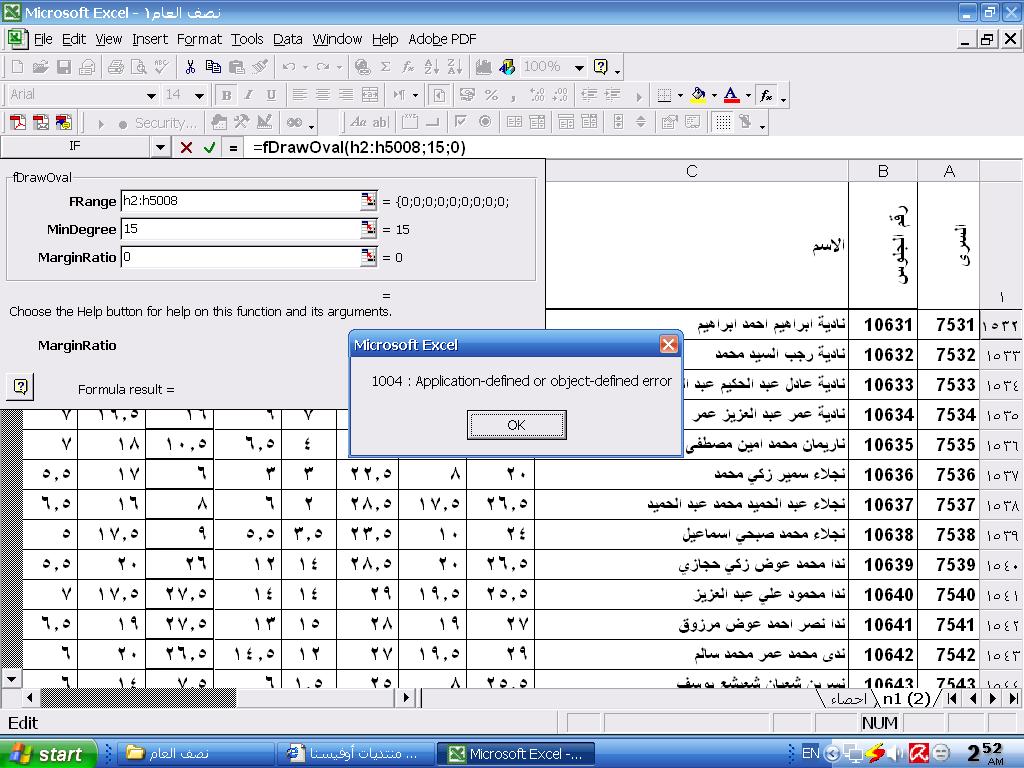The height and width of the screenshot is (768, 1024).
Task: Click the Align Right icon
Action: tap(345, 95)
